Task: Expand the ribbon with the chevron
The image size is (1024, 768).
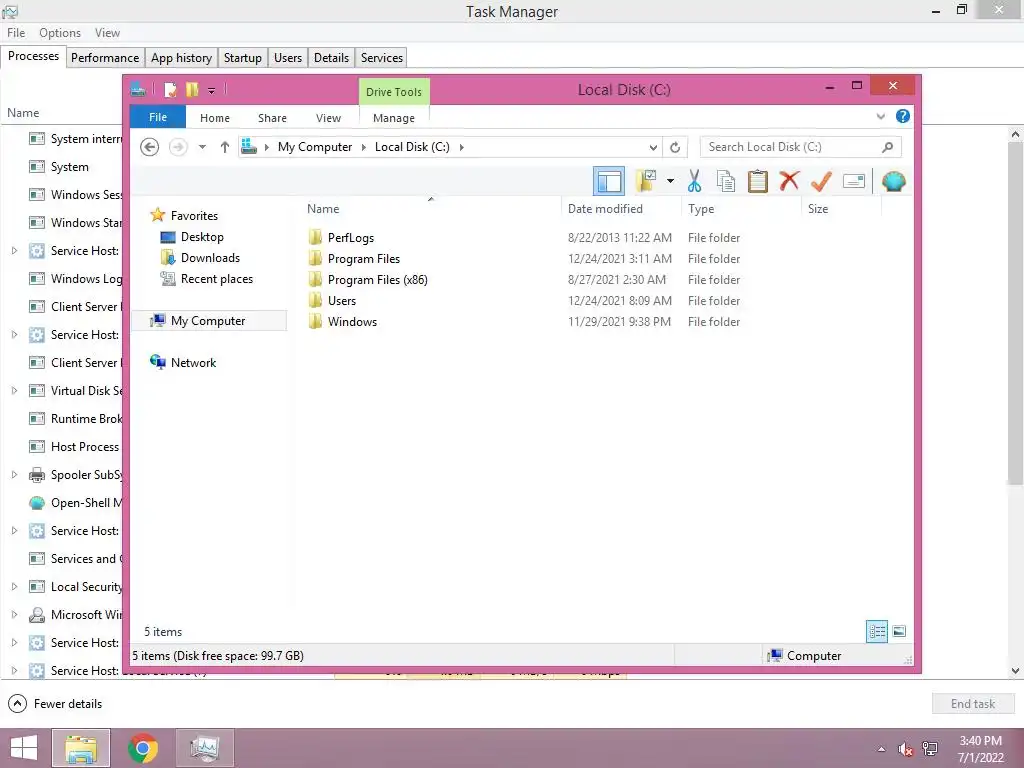Action: (x=880, y=116)
